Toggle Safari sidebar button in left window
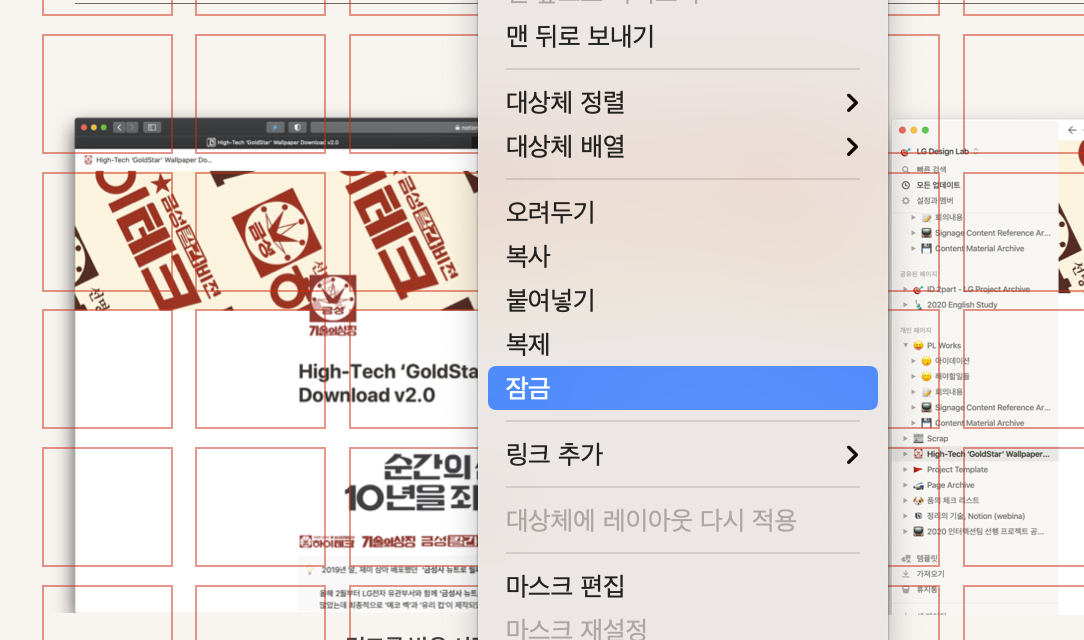Viewport: 1084px width, 640px height. (152, 127)
